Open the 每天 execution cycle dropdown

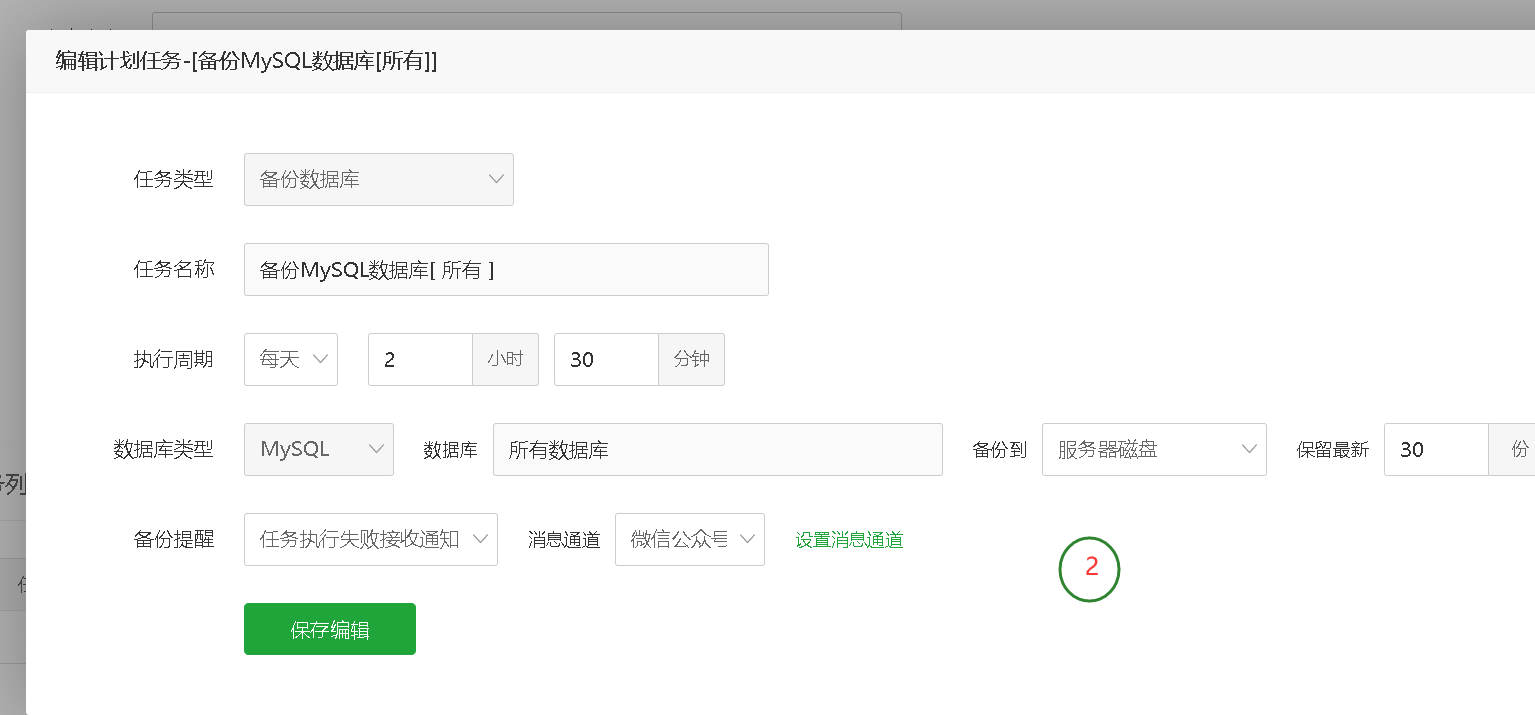291,359
